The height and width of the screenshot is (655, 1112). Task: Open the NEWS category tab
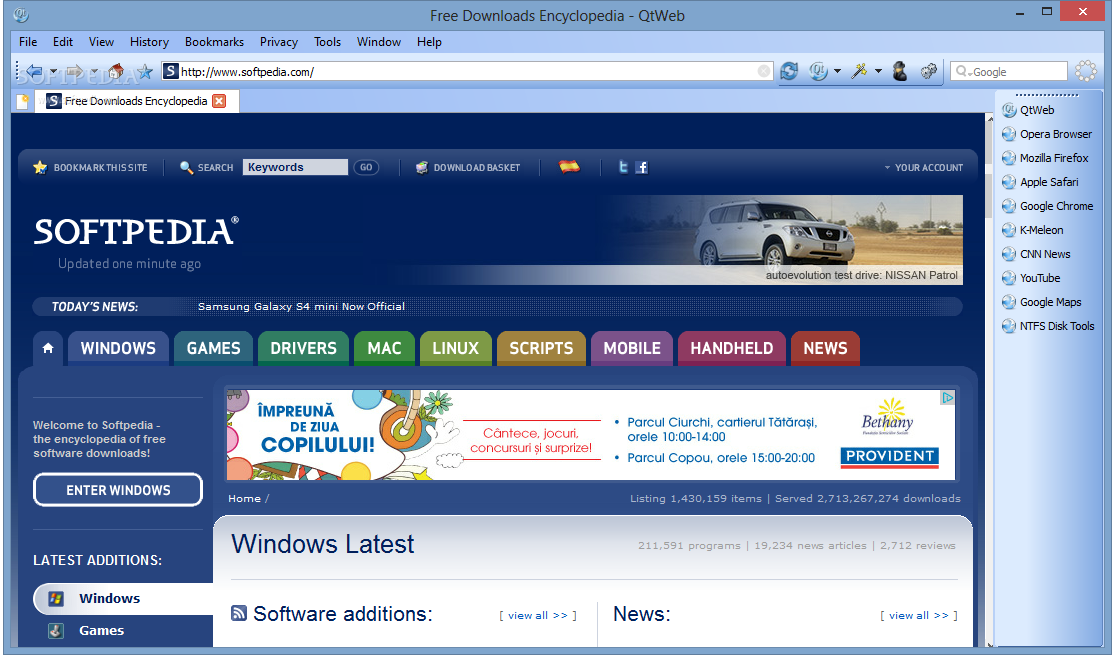(825, 348)
